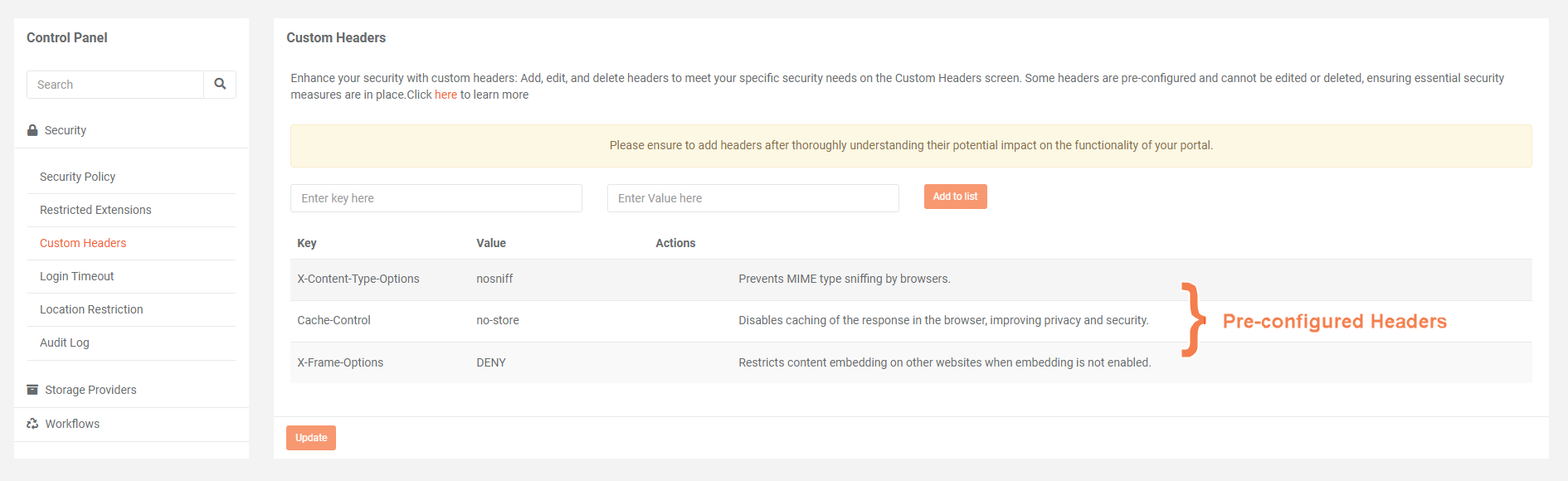This screenshot has height=481, width=1568.
Task: Open the Audit Log page
Action: point(65,343)
